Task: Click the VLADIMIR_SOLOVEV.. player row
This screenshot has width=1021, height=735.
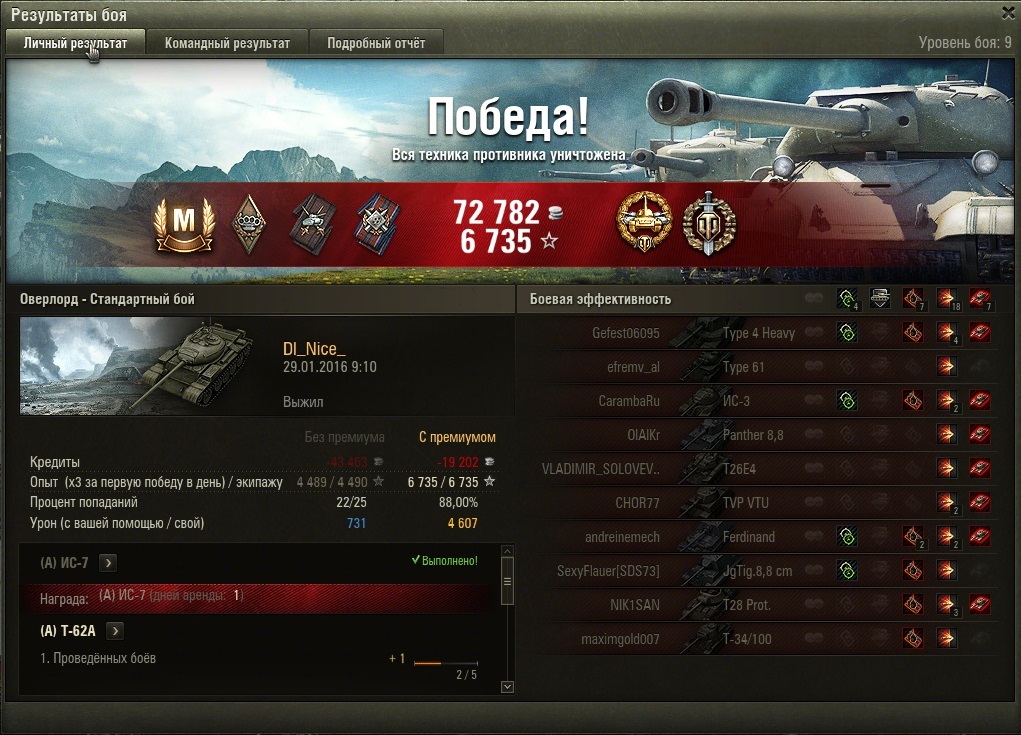Action: point(755,468)
